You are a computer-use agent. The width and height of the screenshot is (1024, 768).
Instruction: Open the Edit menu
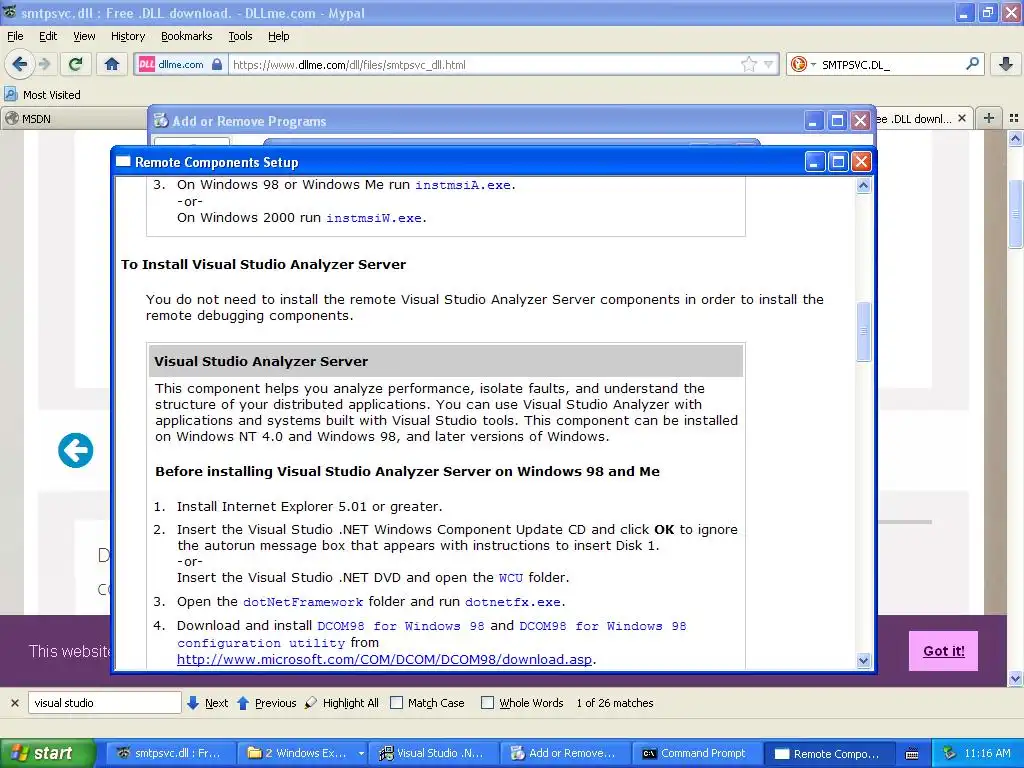[x=48, y=36]
